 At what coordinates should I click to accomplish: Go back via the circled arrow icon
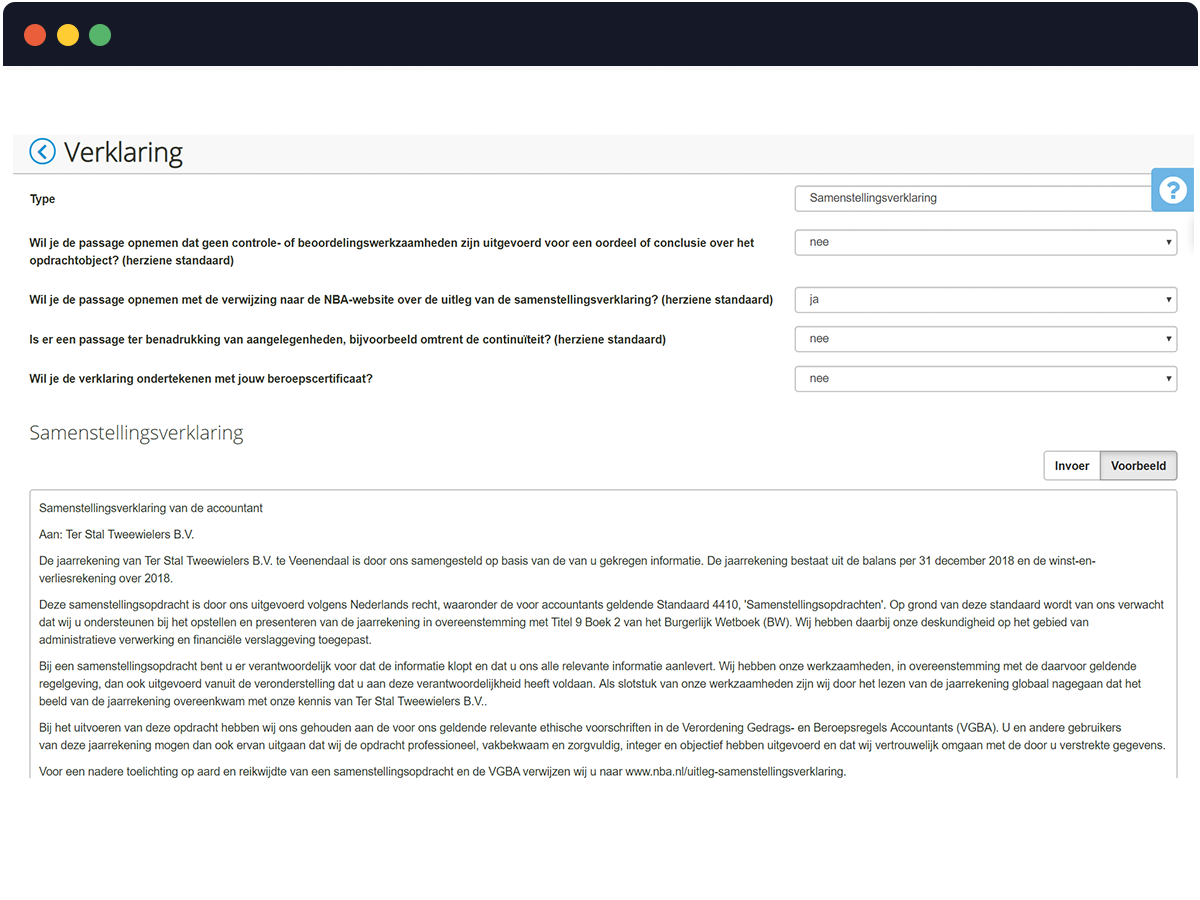42,152
